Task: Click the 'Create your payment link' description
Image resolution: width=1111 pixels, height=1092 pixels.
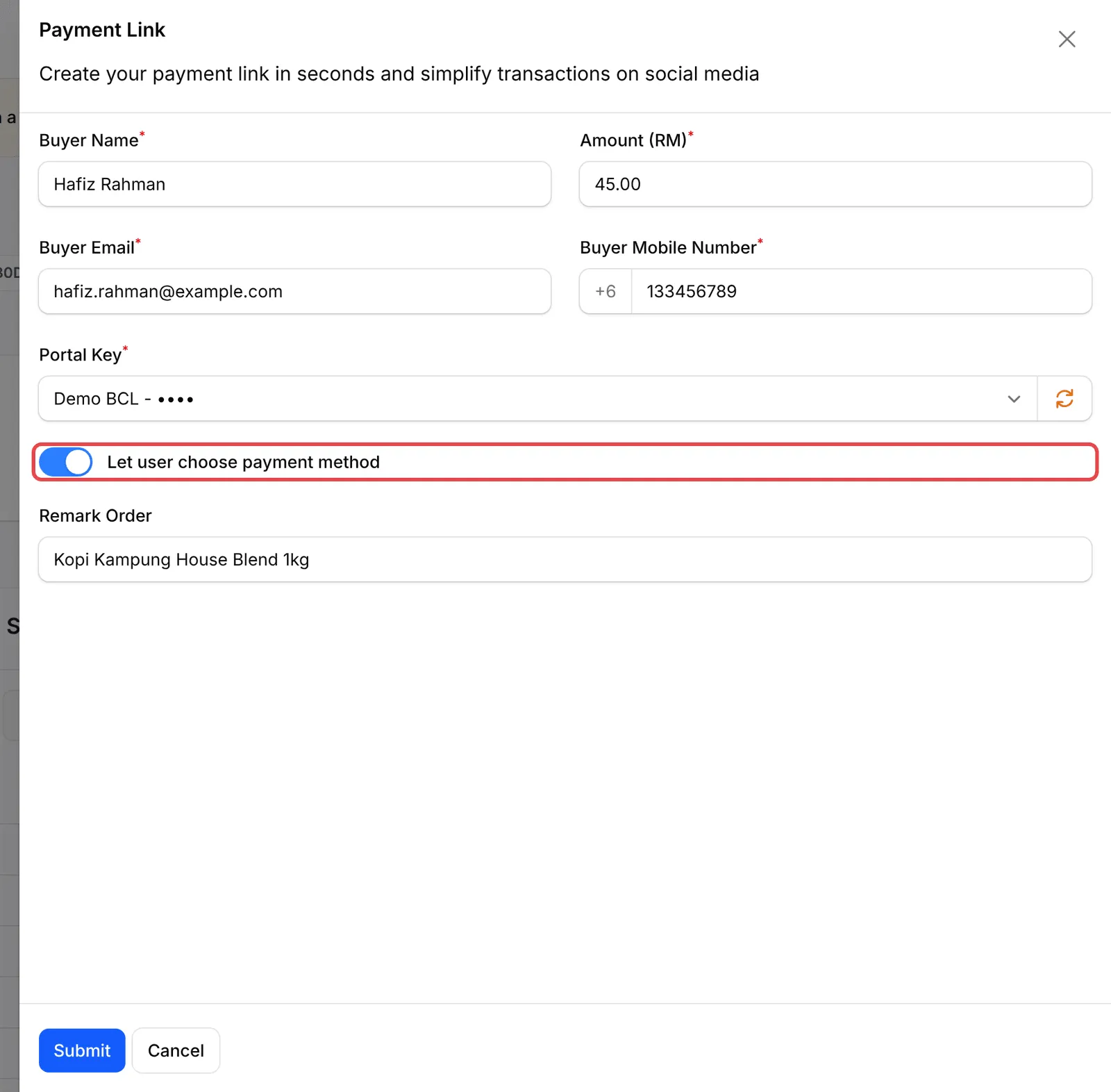Action: pos(399,74)
